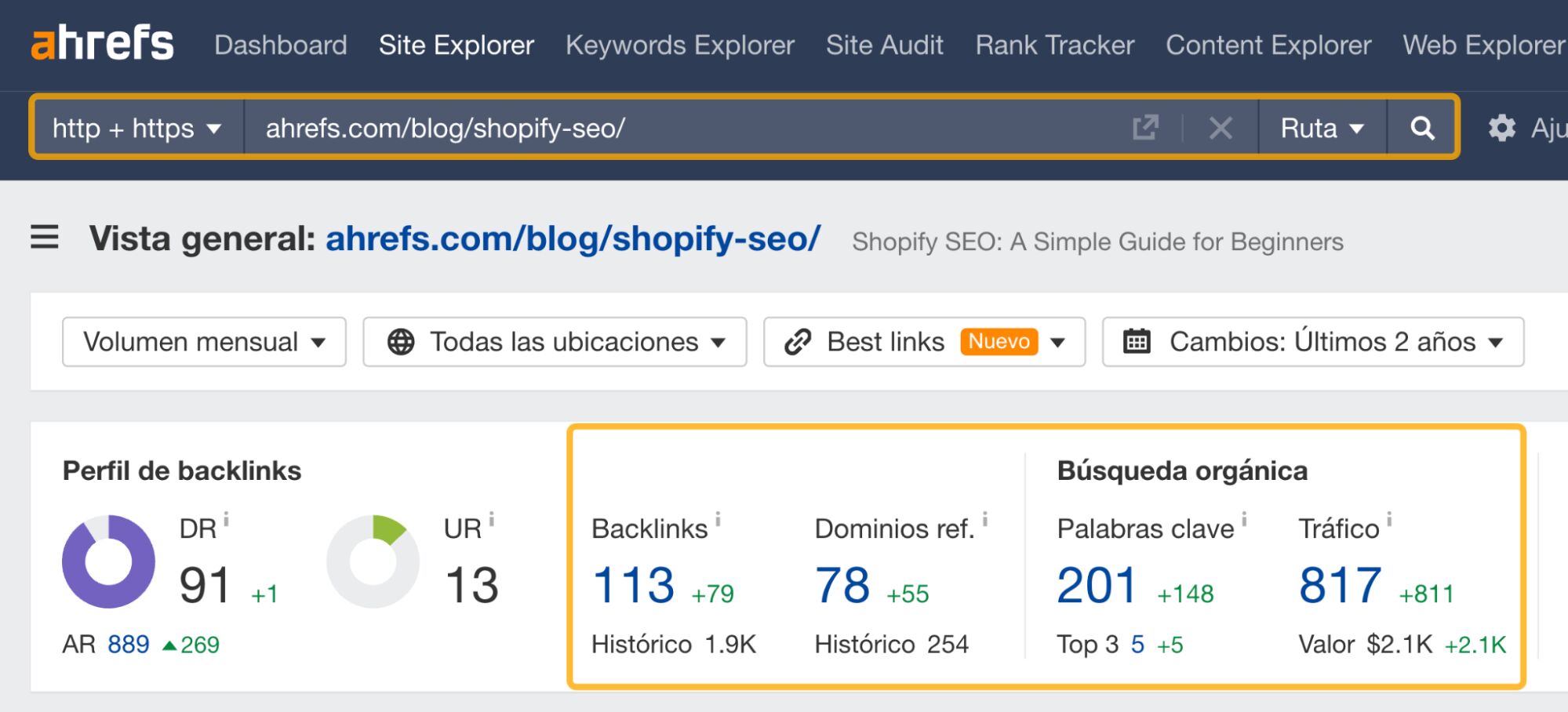This screenshot has height=712, width=1568.
Task: Click the magnifying glass search icon
Action: 1421,128
